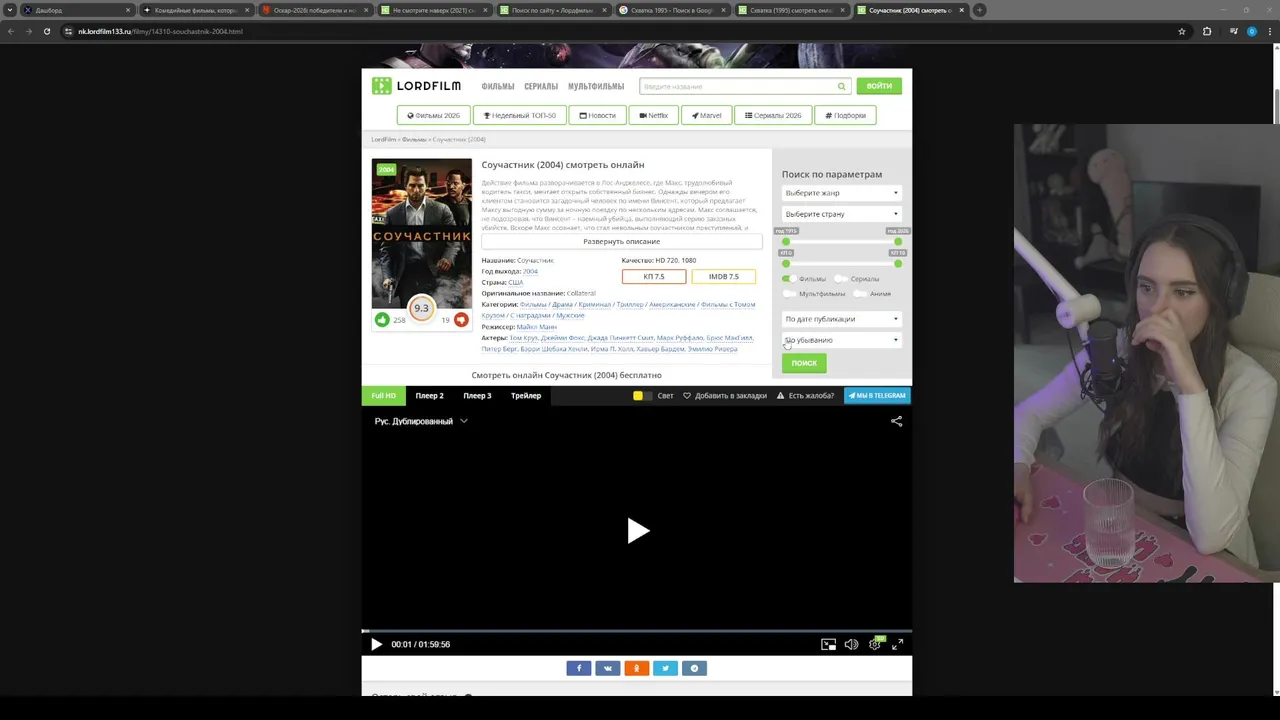Open Выберите жанр dropdown
The width and height of the screenshot is (1280, 720).
pyautogui.click(x=842, y=193)
